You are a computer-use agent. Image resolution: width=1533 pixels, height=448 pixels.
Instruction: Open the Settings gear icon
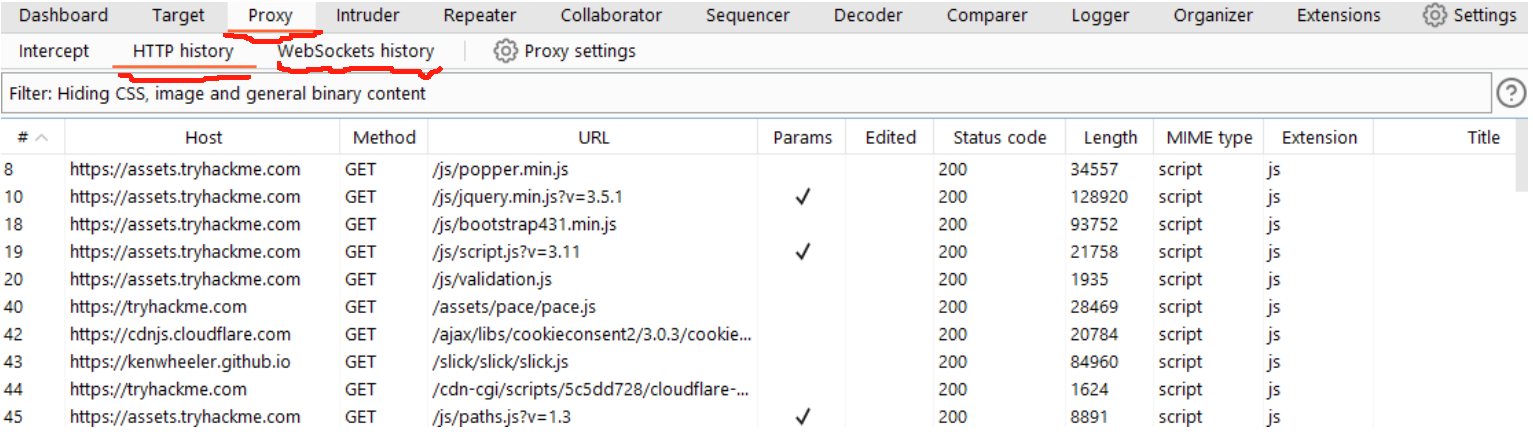1435,15
